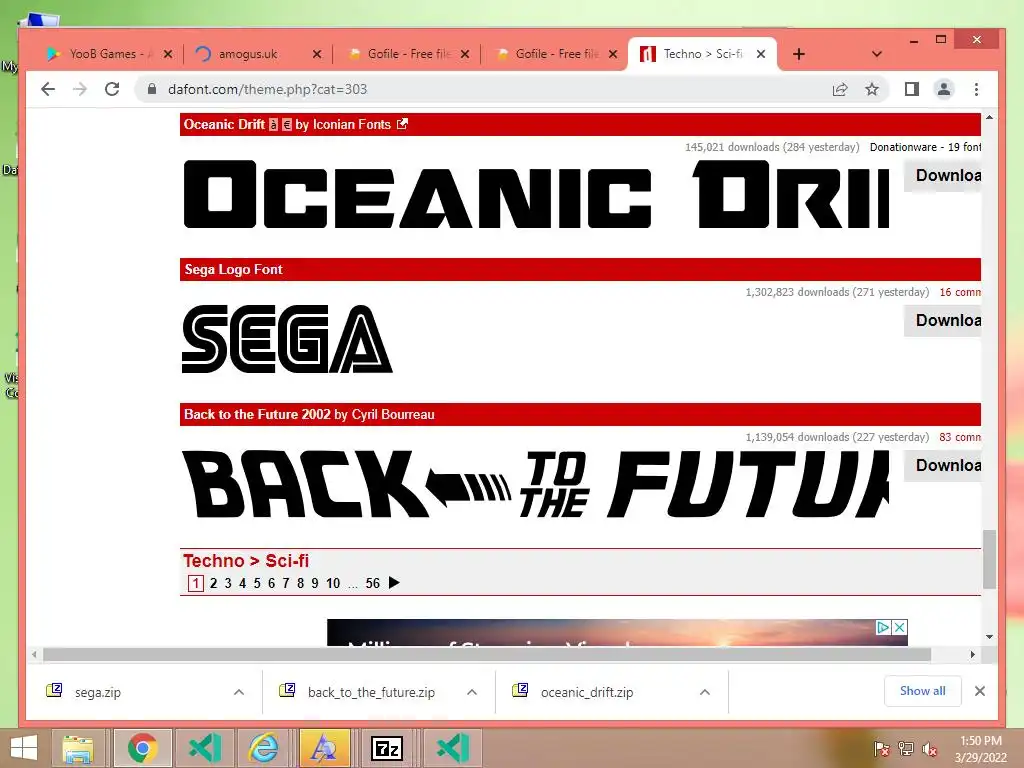Click the scroll down arrow of page scrollbar
Viewport: 1024px width, 768px height.
(x=989, y=637)
